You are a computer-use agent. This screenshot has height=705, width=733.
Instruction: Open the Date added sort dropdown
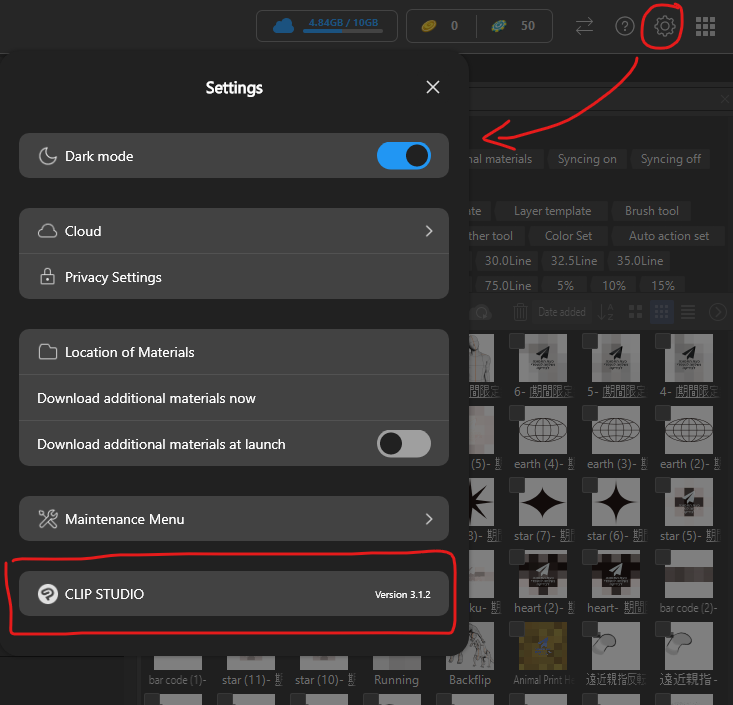(562, 312)
